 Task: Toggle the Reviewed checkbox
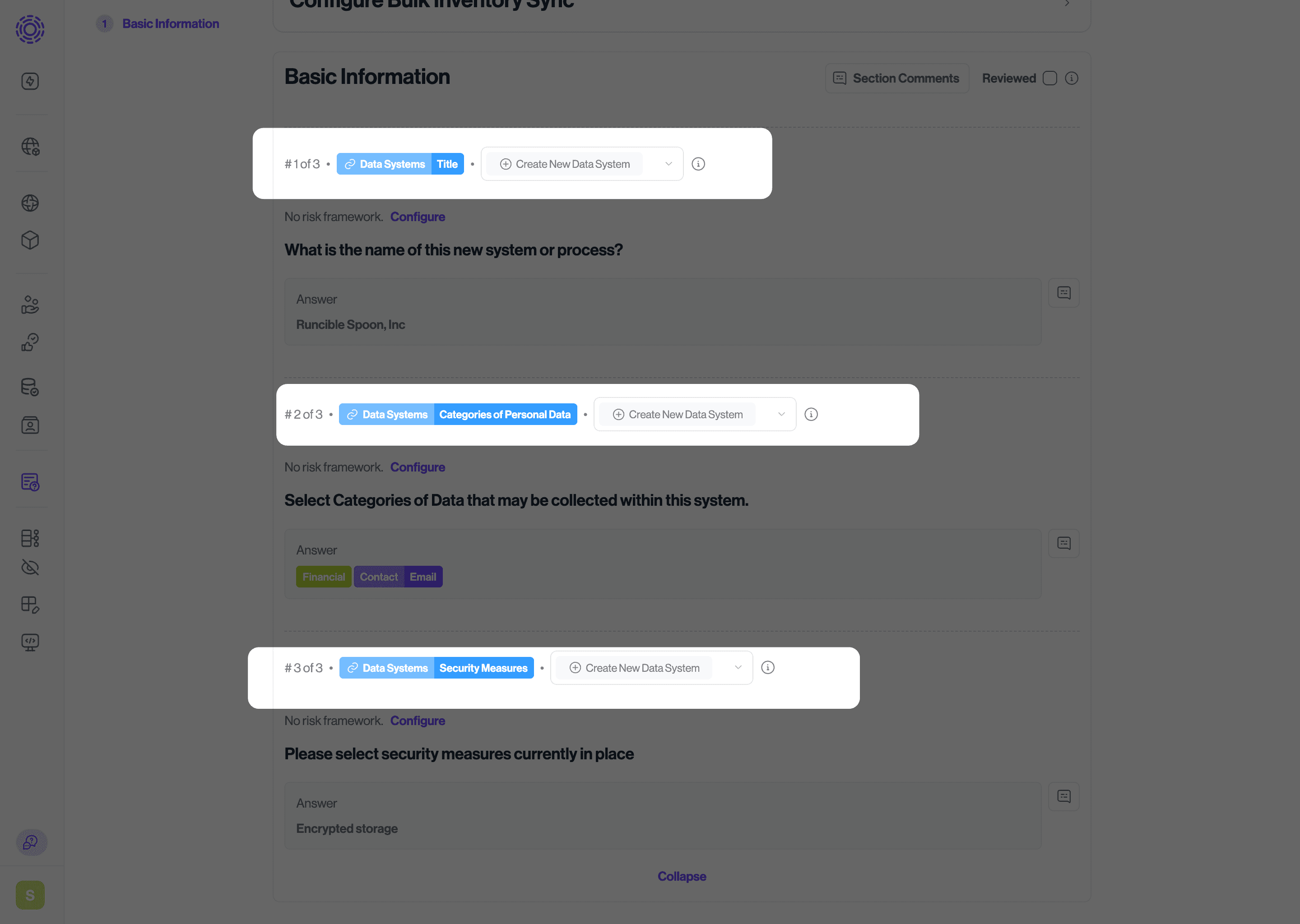1050,78
